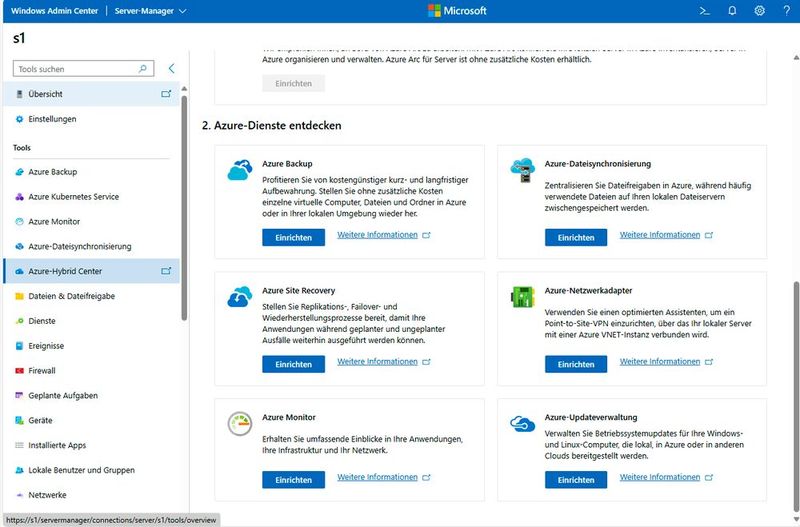This screenshot has height=527, width=800.
Task: Open Installierte Apps tool
Action: pyautogui.click(x=91, y=445)
